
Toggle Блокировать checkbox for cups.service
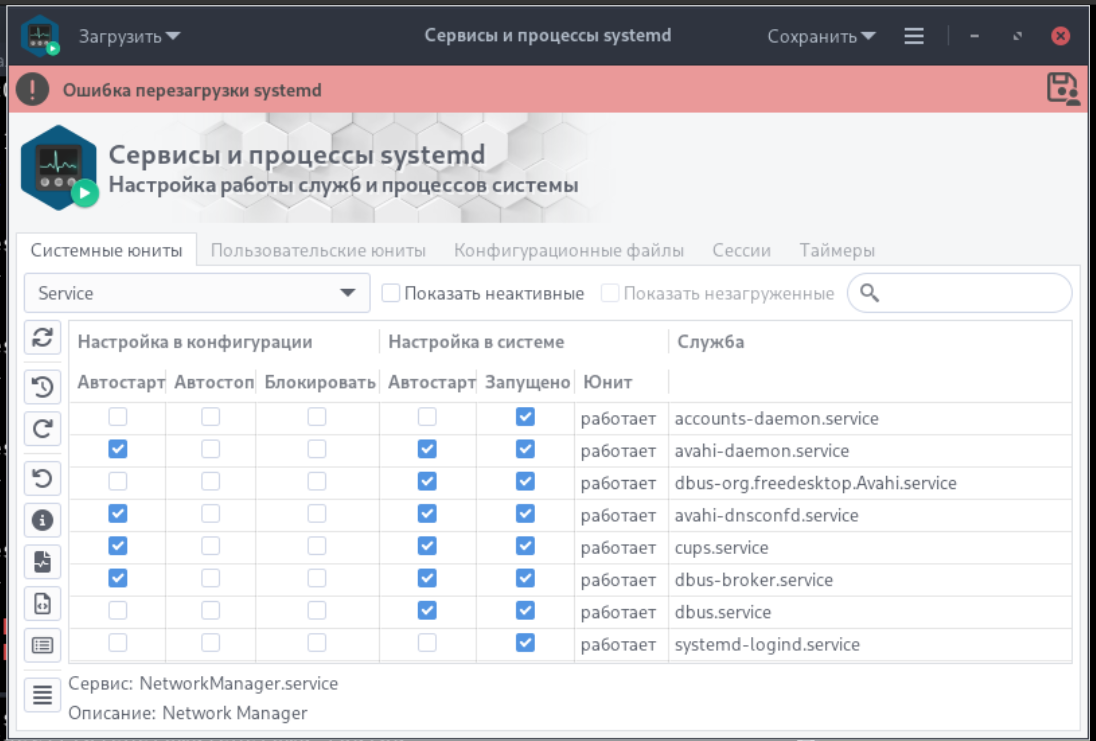(x=317, y=547)
